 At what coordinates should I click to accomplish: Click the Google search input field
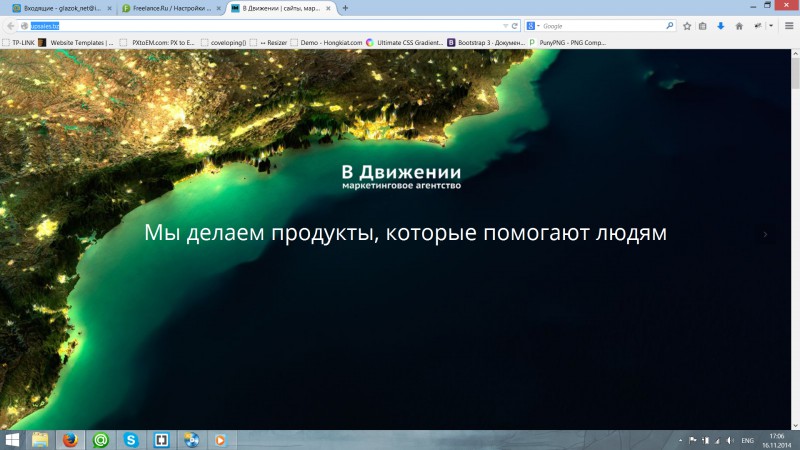[x=602, y=26]
